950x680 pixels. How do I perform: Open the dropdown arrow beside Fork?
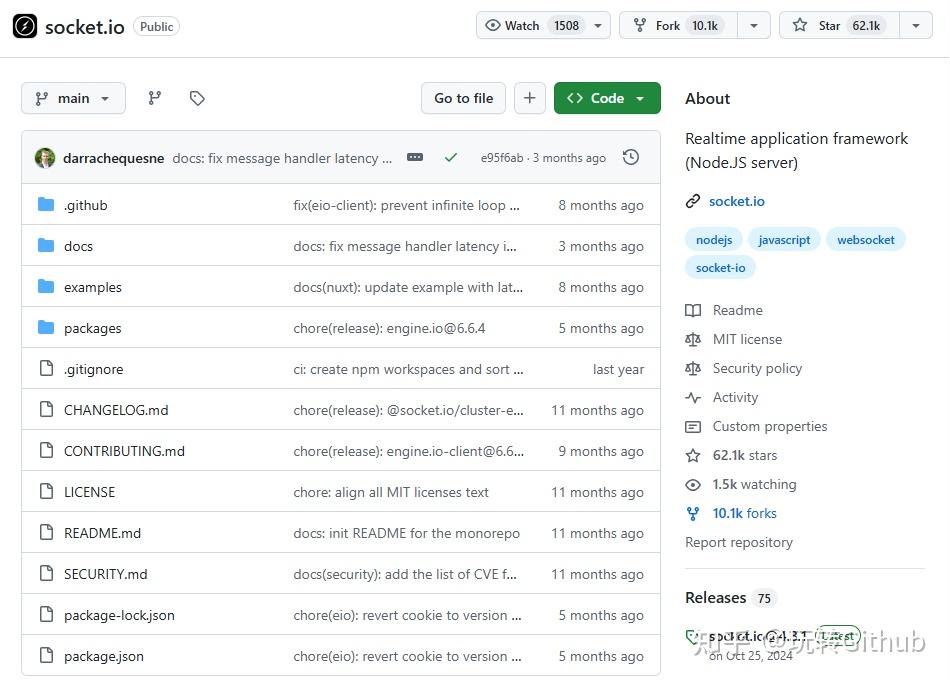[x=754, y=26]
